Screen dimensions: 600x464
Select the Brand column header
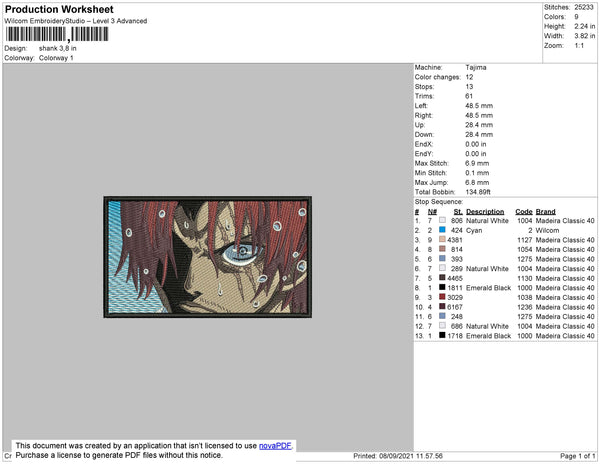(545, 212)
